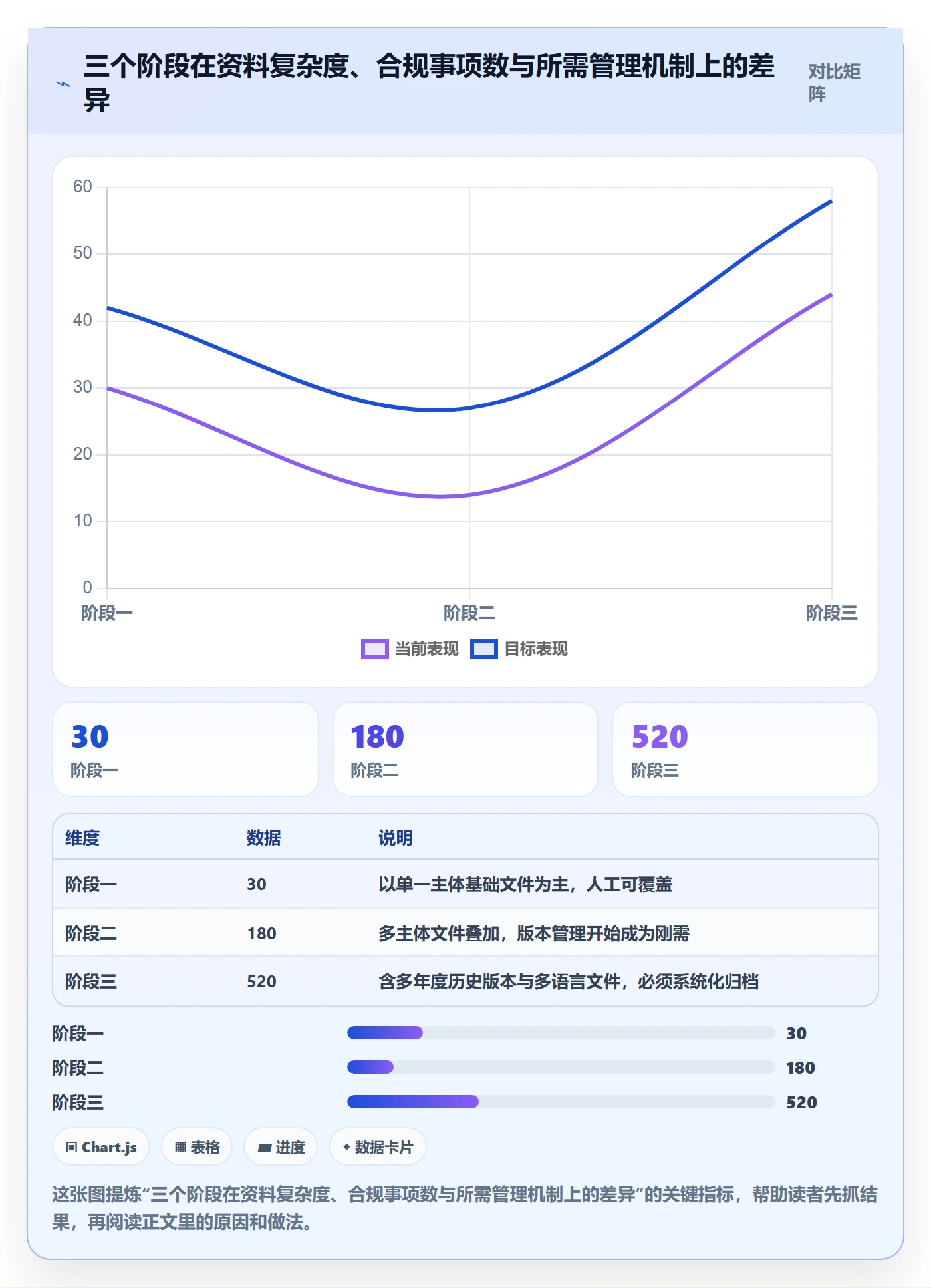Click the 30 value beside progress bar

pos(796,1033)
